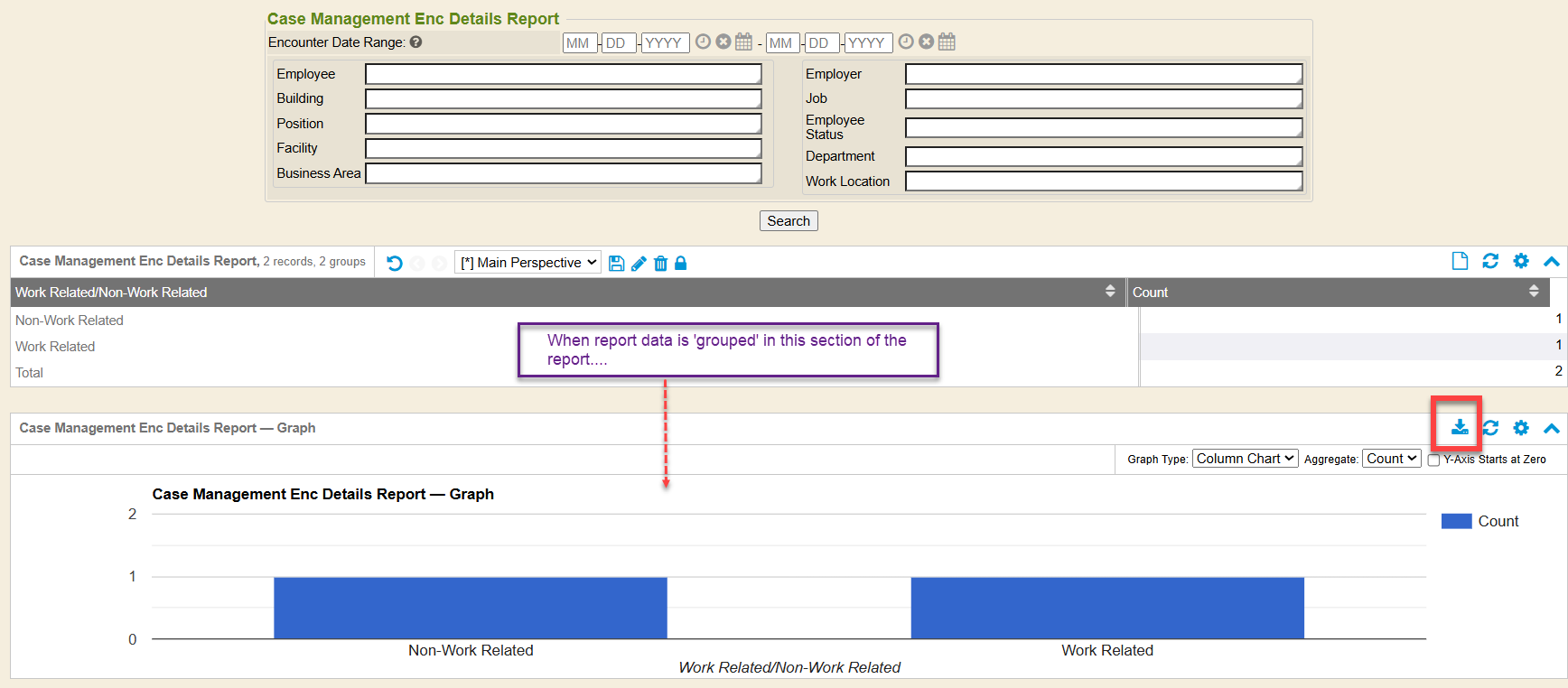Click the Employee input field
The image size is (1568, 688).
[563, 74]
